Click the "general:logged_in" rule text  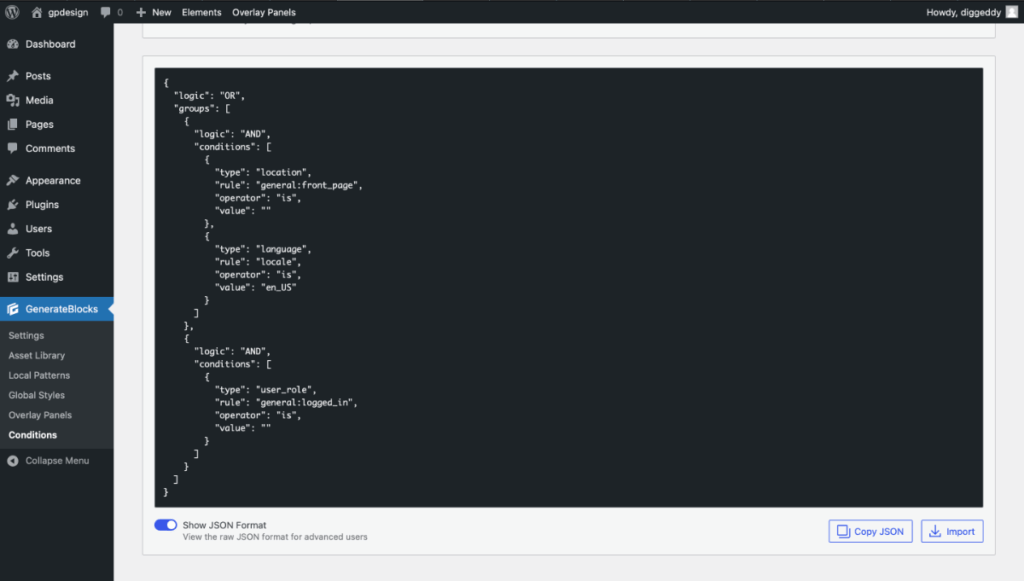(x=306, y=403)
